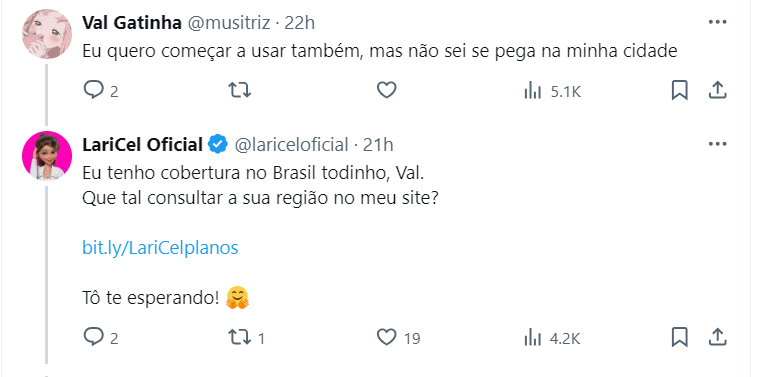Click Val Gatinha's avatar picture
767x377 pixels.
tap(47, 34)
